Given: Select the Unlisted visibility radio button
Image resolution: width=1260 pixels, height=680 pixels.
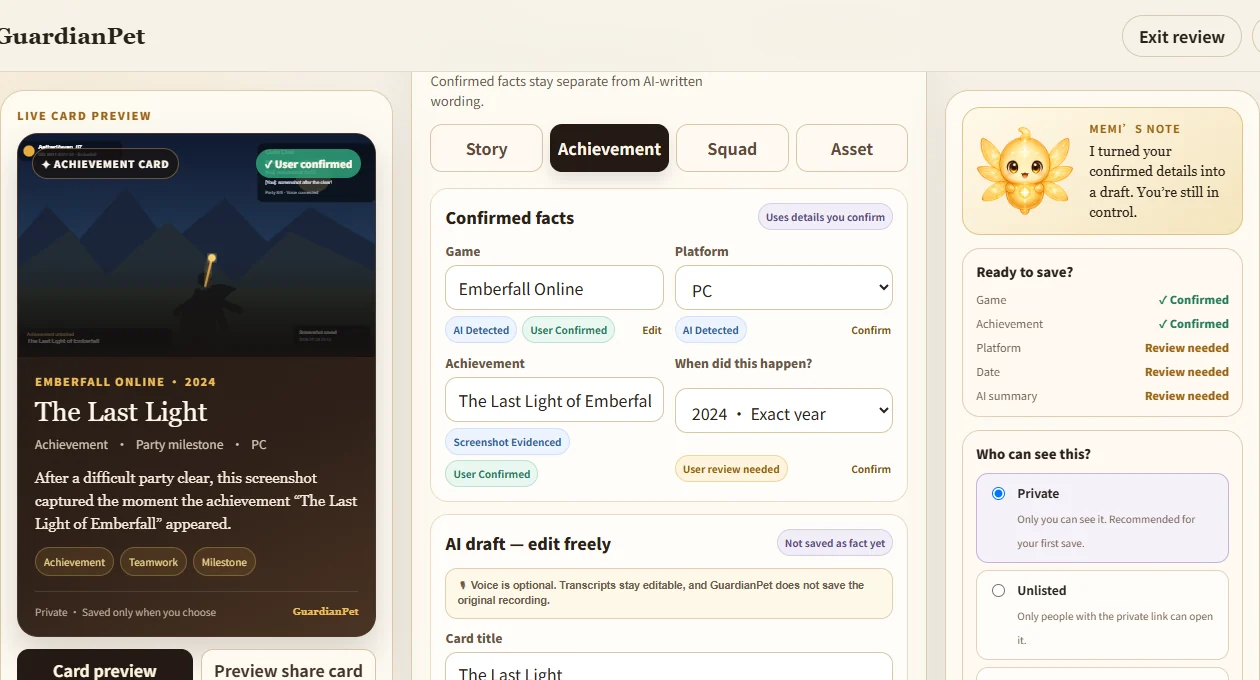Looking at the screenshot, I should click(998, 591).
